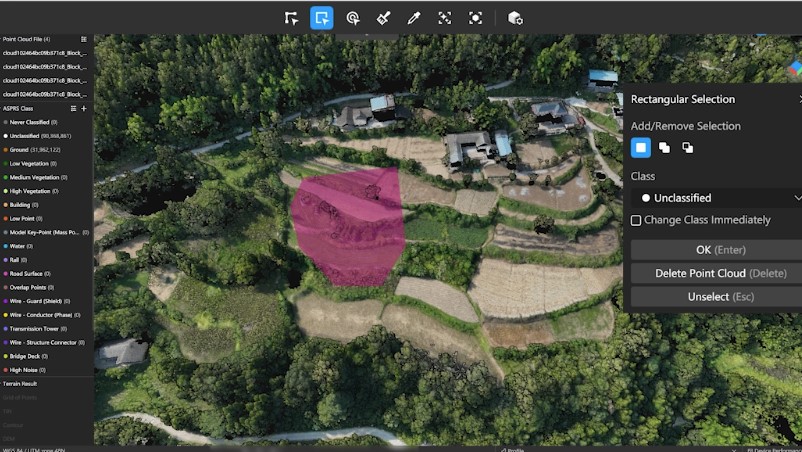Switch to subtract-from-selection mode
802x452 pixels.
[x=687, y=147]
